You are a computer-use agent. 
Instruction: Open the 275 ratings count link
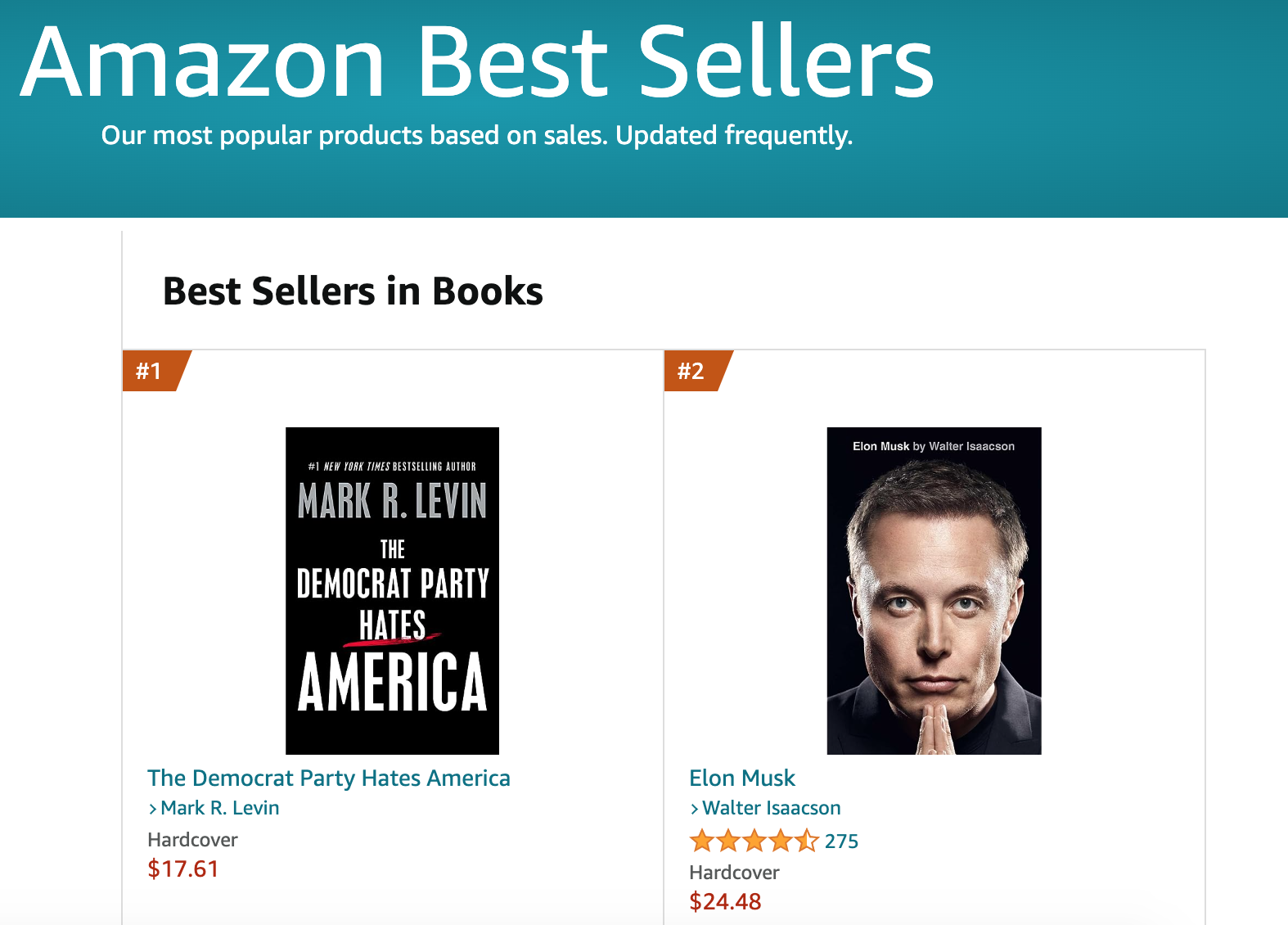pyautogui.click(x=843, y=841)
